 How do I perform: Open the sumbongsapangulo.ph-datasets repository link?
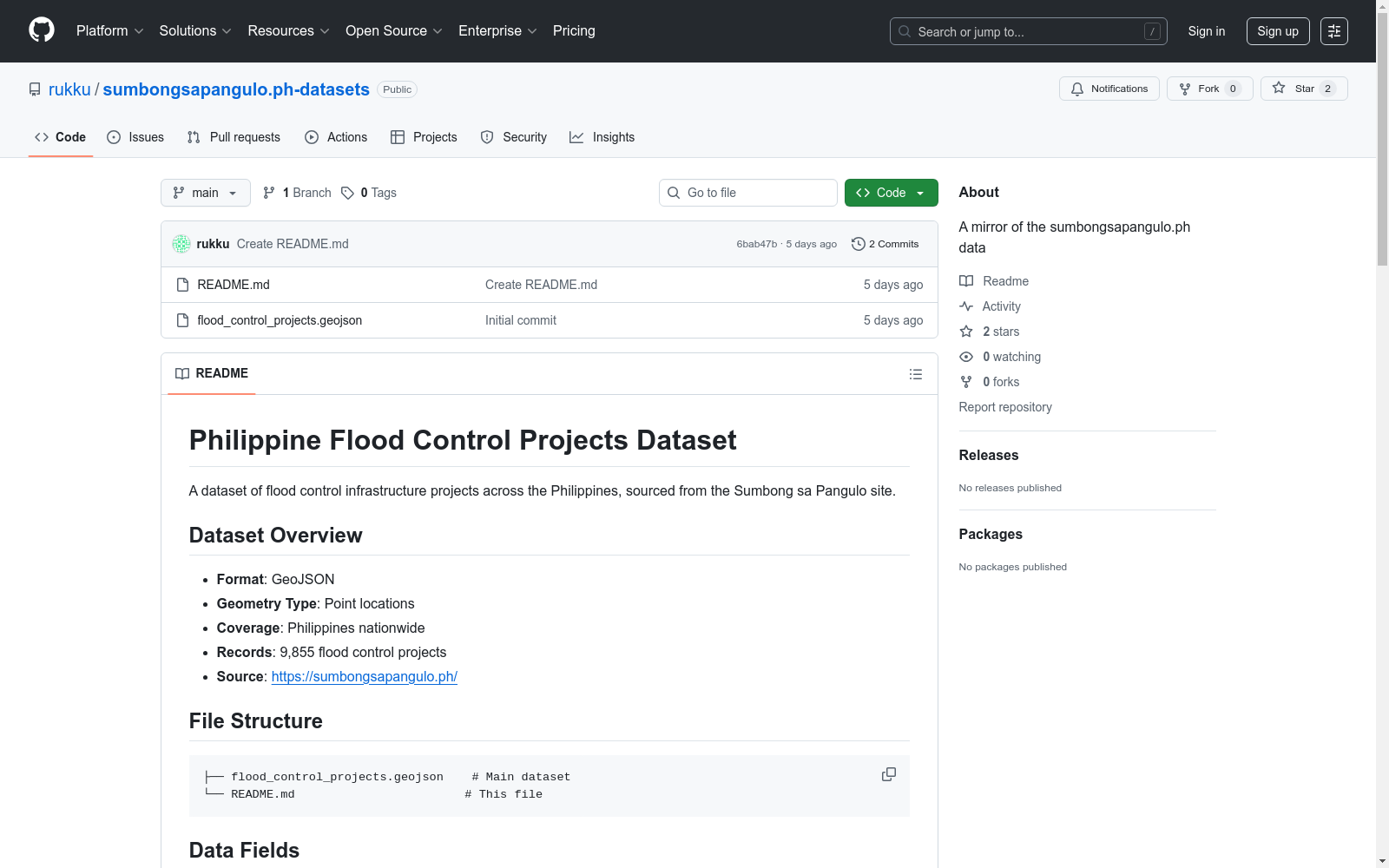[236, 89]
